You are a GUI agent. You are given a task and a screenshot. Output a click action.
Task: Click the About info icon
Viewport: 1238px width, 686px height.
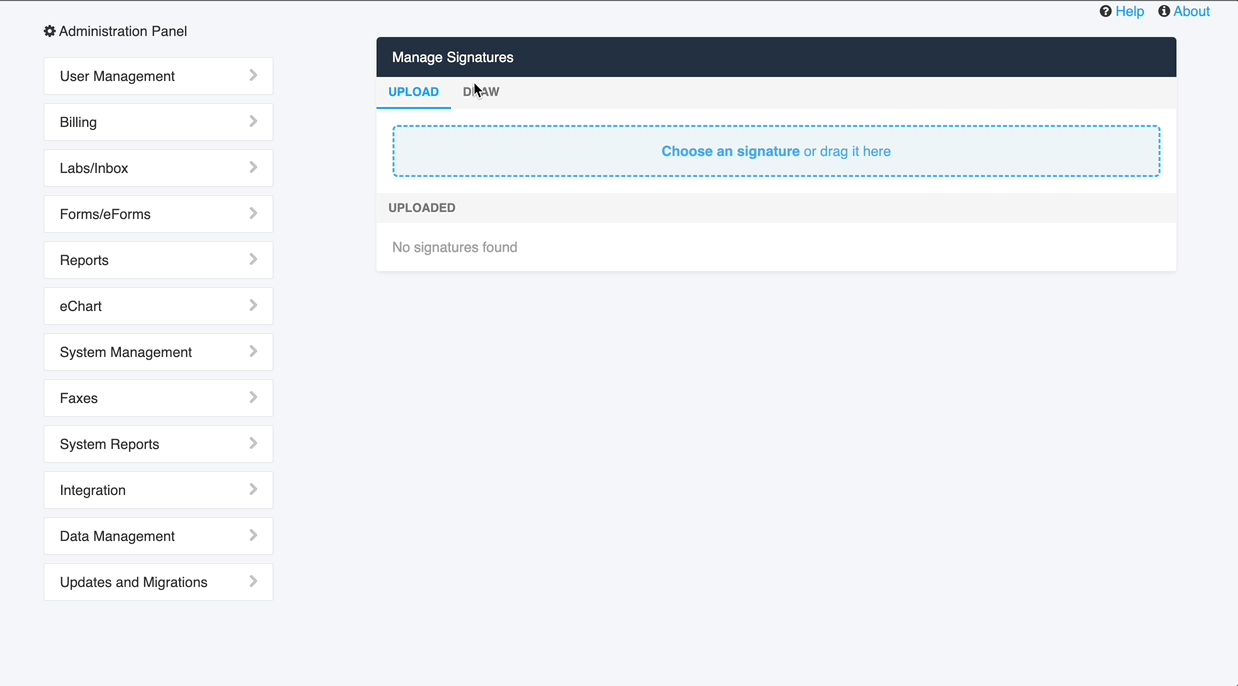(x=1164, y=11)
